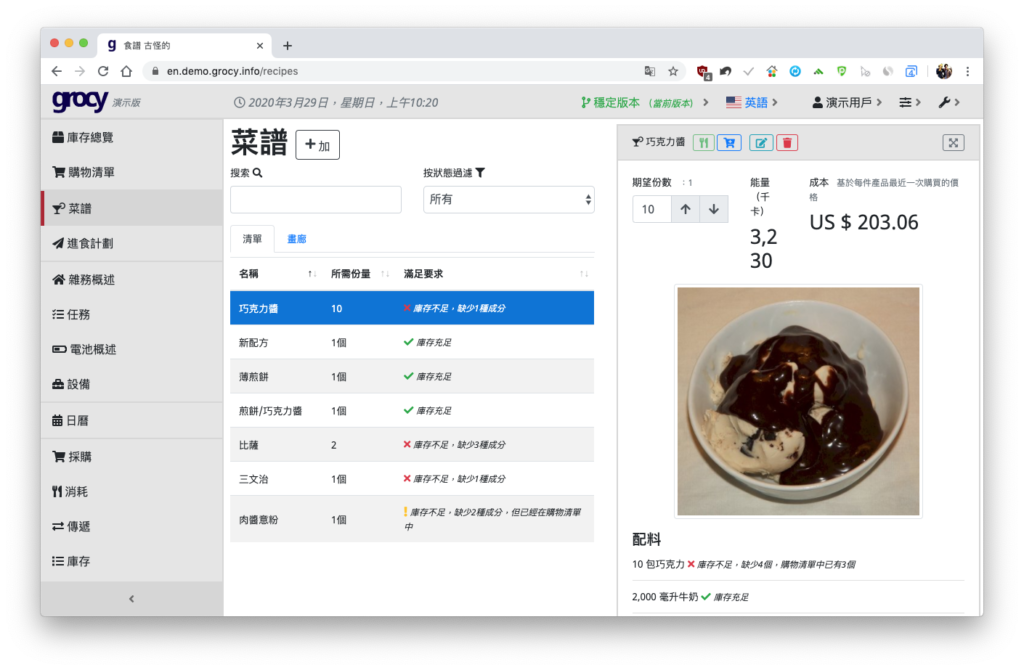Screen dimensions: 1024x670
Task: Open the Chrome three-dot menu
Action: click(968, 71)
